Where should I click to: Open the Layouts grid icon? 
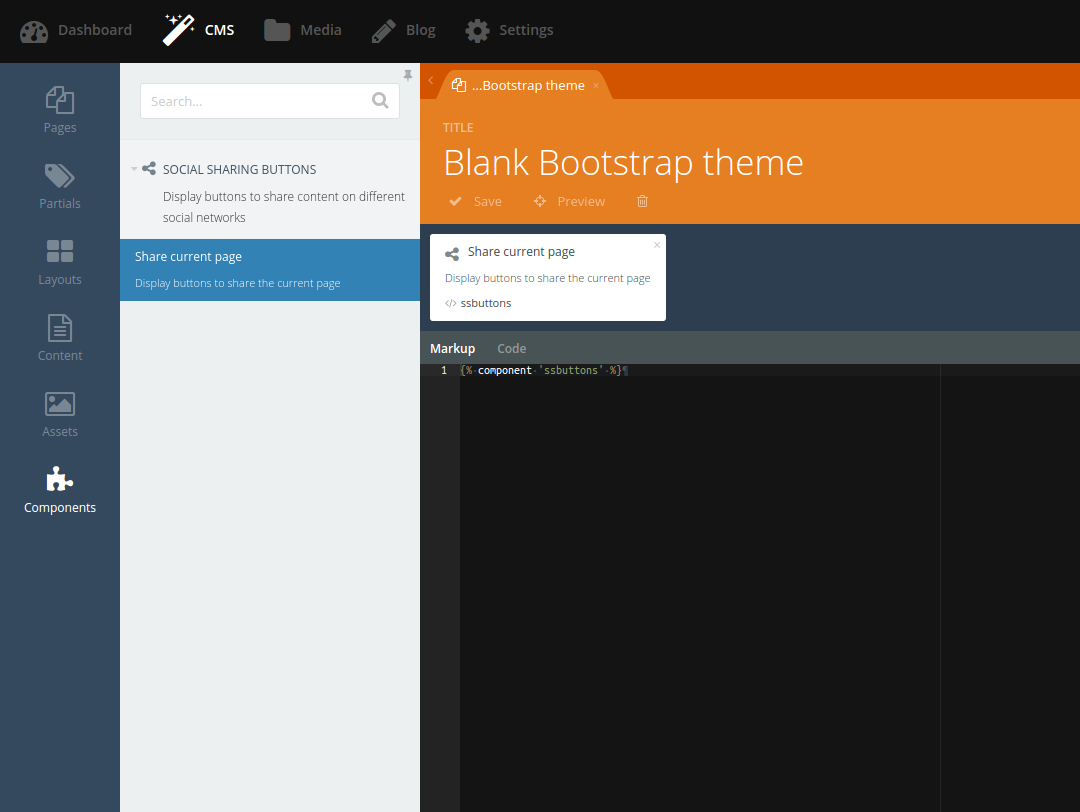click(x=60, y=251)
